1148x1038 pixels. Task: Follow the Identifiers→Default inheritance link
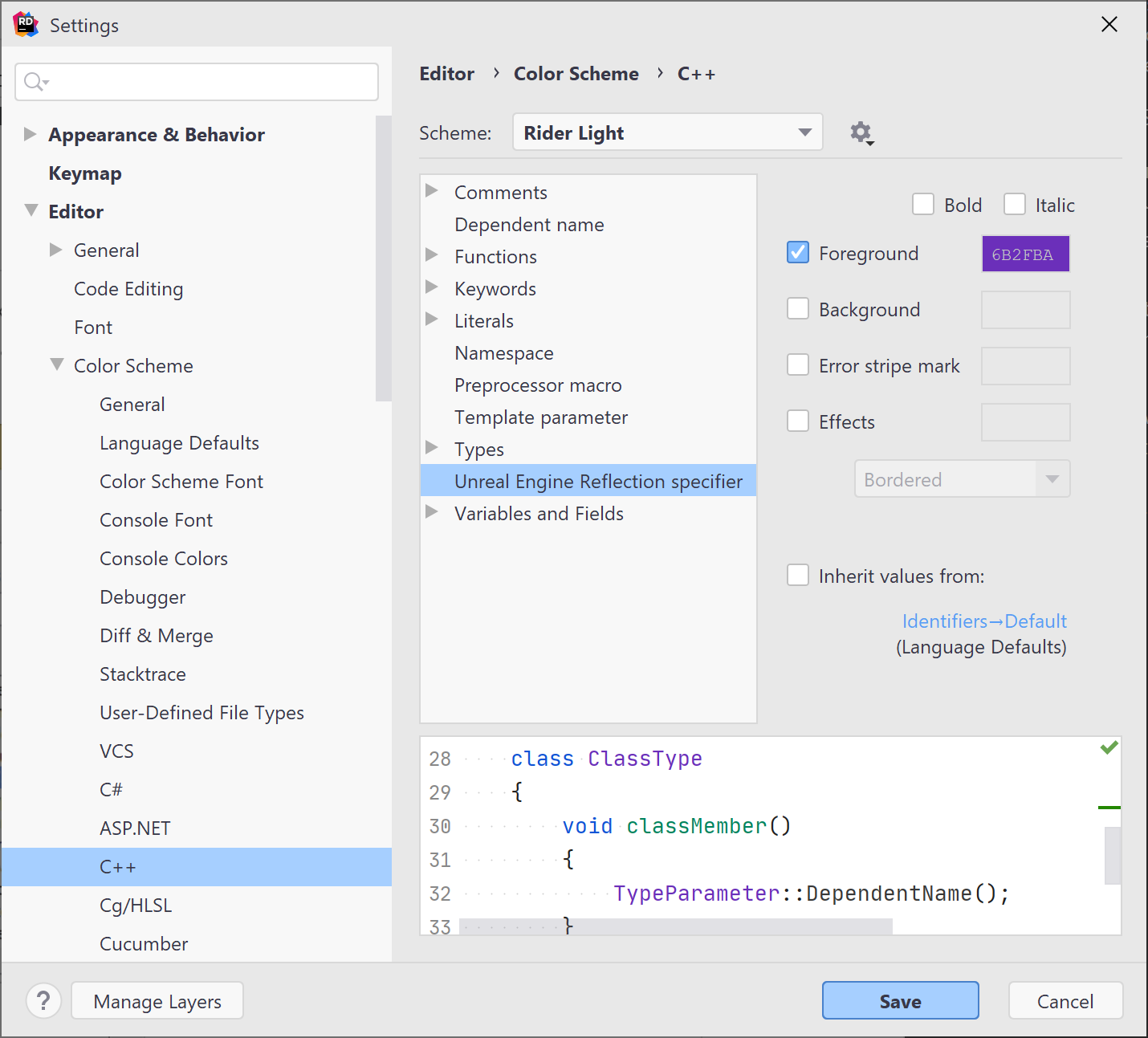coord(984,621)
